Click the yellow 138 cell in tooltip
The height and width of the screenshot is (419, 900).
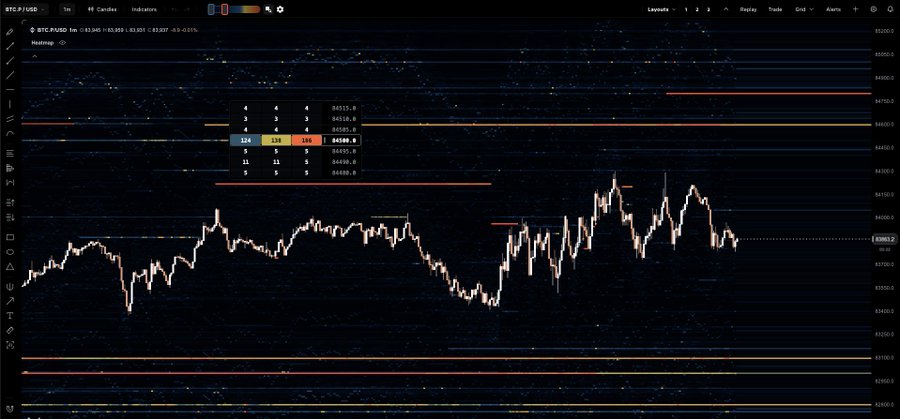click(x=276, y=141)
